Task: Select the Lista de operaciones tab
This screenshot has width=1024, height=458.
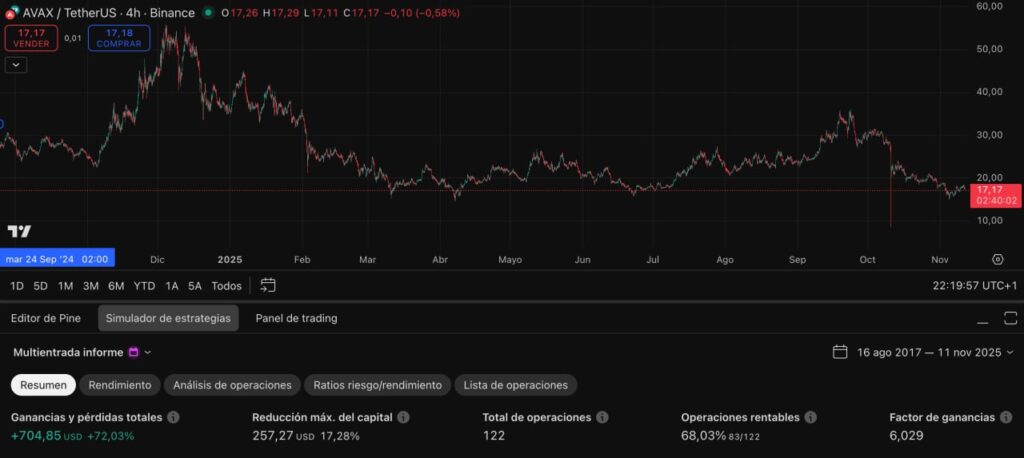Action: [515, 385]
